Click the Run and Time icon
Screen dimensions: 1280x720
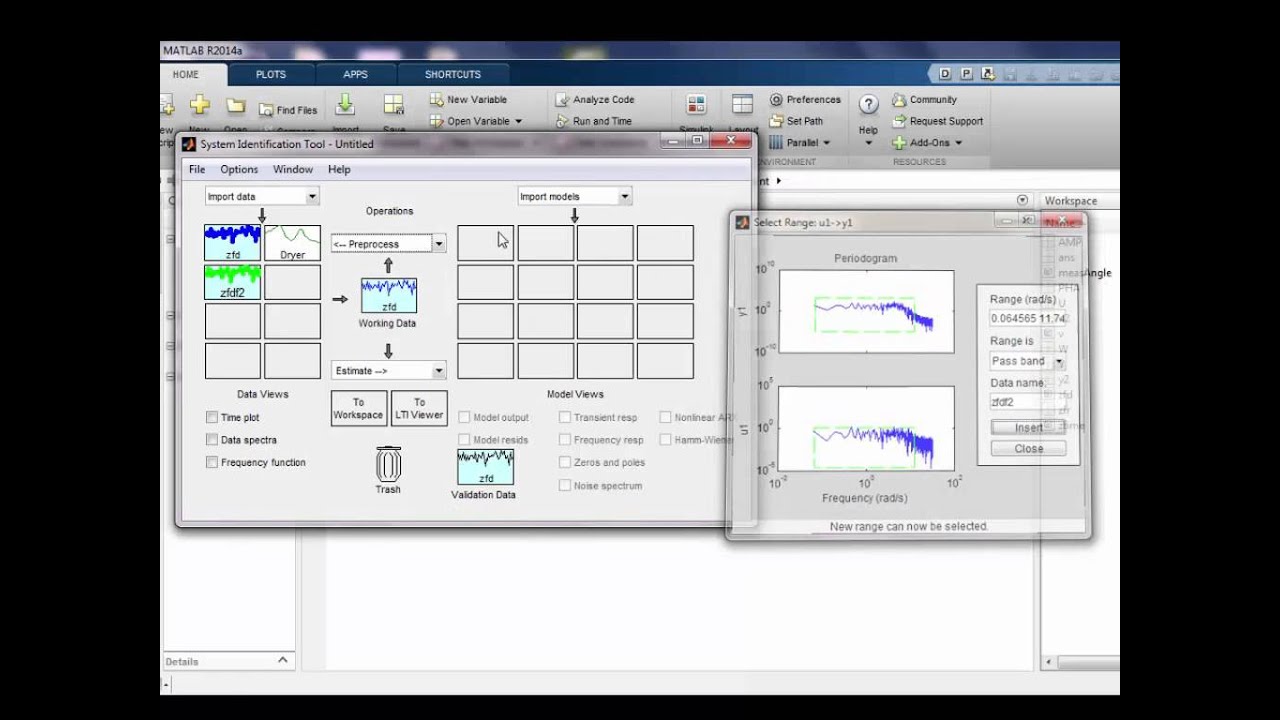coord(562,121)
